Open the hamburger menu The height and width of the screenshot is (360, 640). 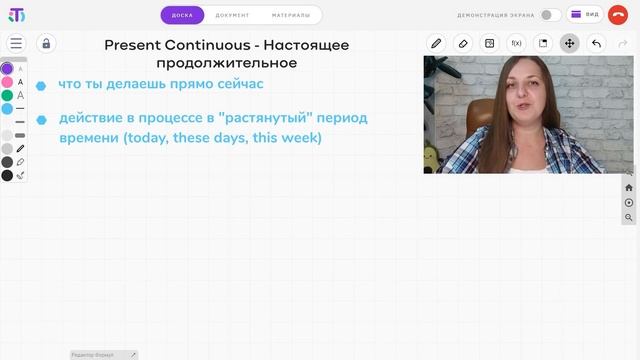click(x=16, y=43)
